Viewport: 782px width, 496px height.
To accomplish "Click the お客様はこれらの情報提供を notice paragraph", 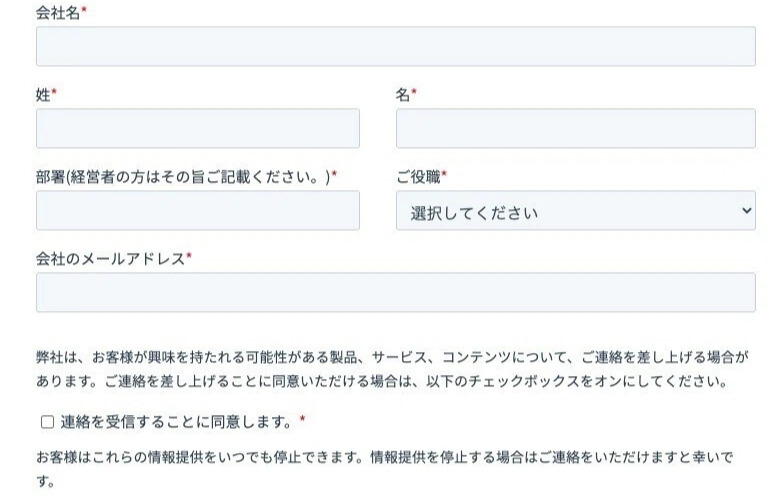I will pyautogui.click(x=385, y=469).
